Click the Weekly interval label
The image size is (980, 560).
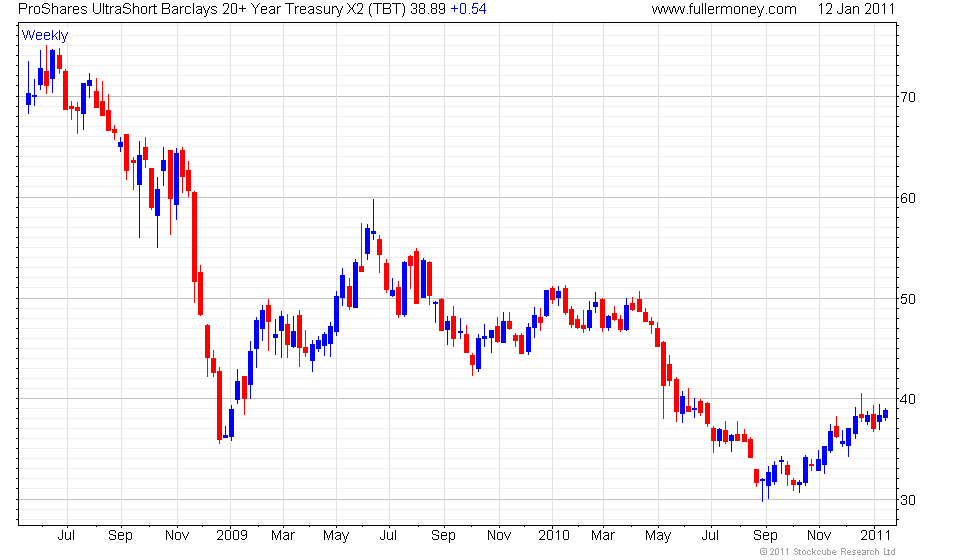coord(45,36)
